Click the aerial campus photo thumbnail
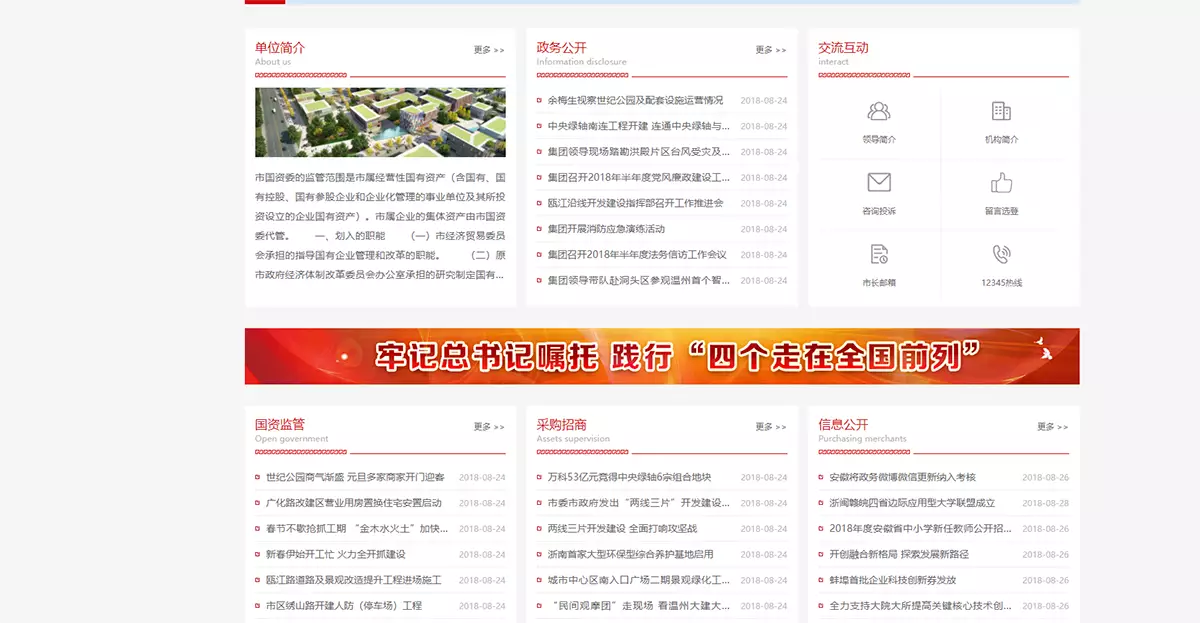Viewport: 1200px width, 623px height. pos(380,122)
